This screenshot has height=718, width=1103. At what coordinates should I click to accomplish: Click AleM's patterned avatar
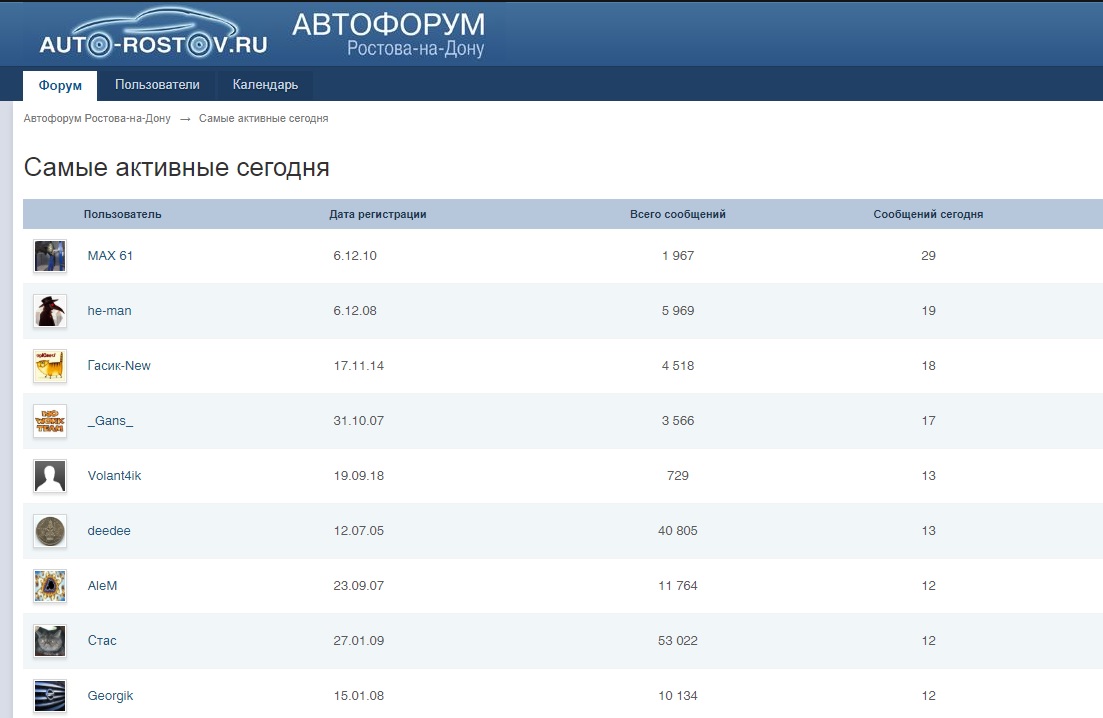(x=50, y=586)
